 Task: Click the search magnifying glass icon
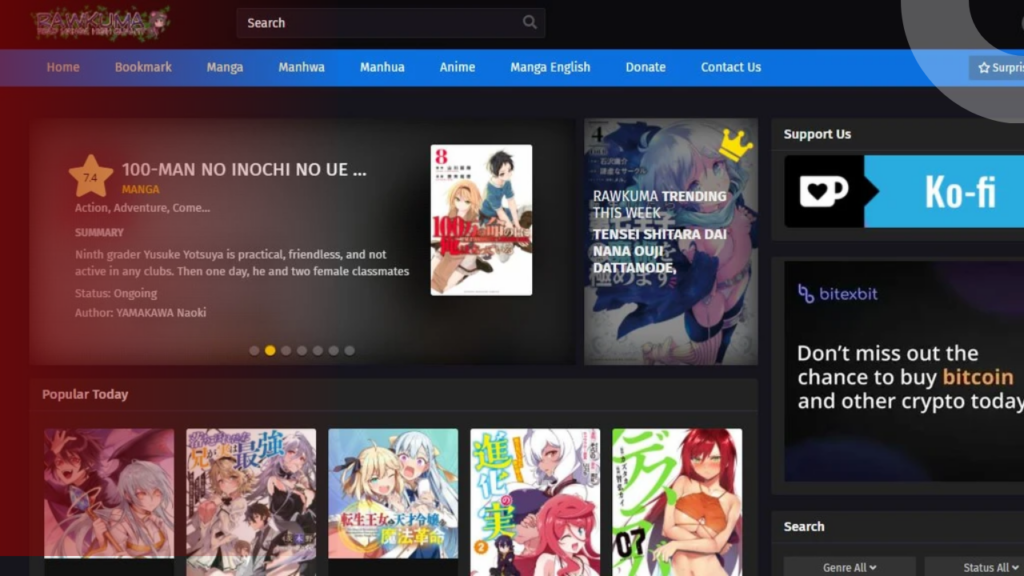tap(529, 23)
